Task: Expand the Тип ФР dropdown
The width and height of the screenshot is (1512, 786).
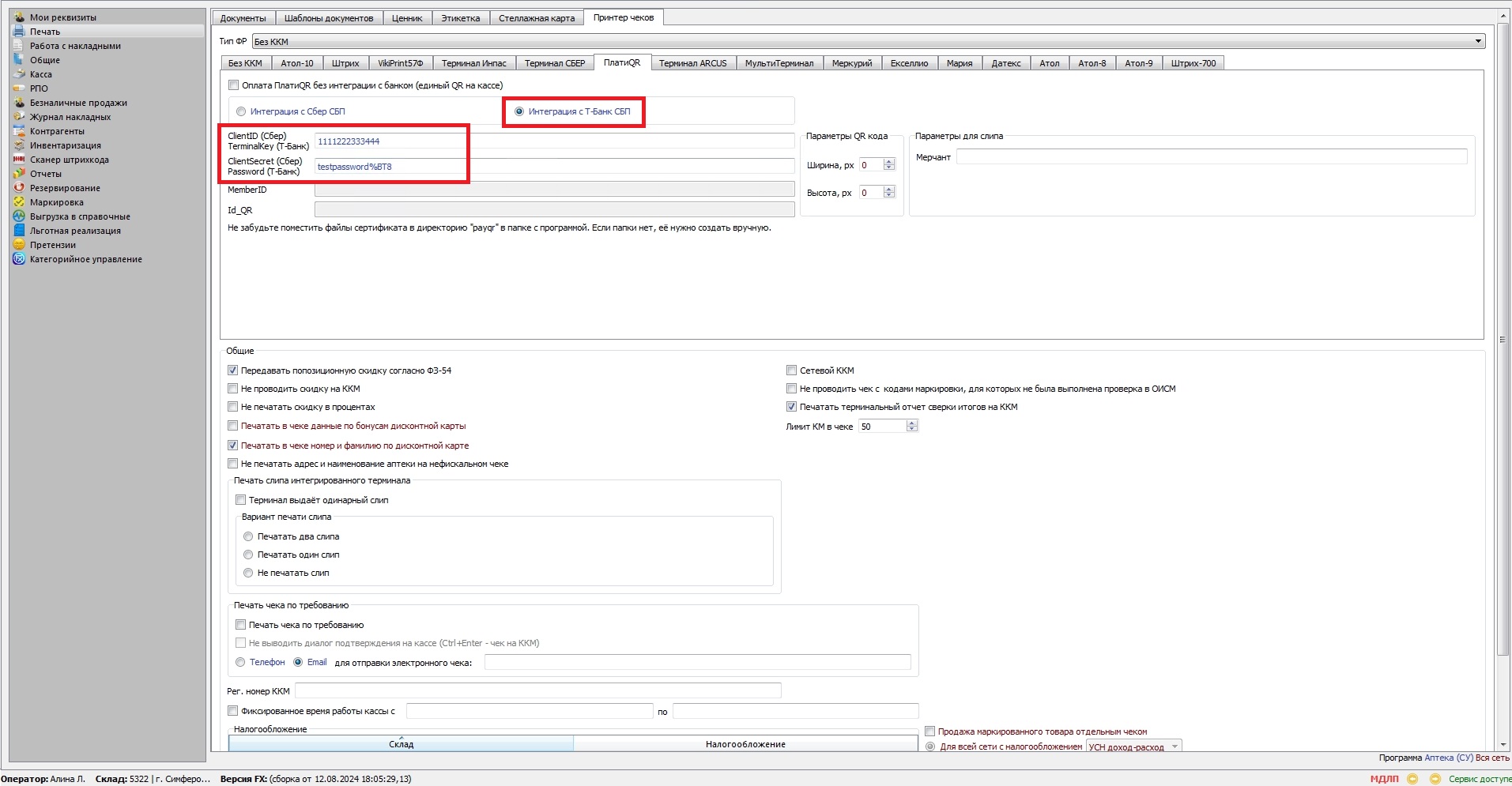Action: pos(1477,42)
